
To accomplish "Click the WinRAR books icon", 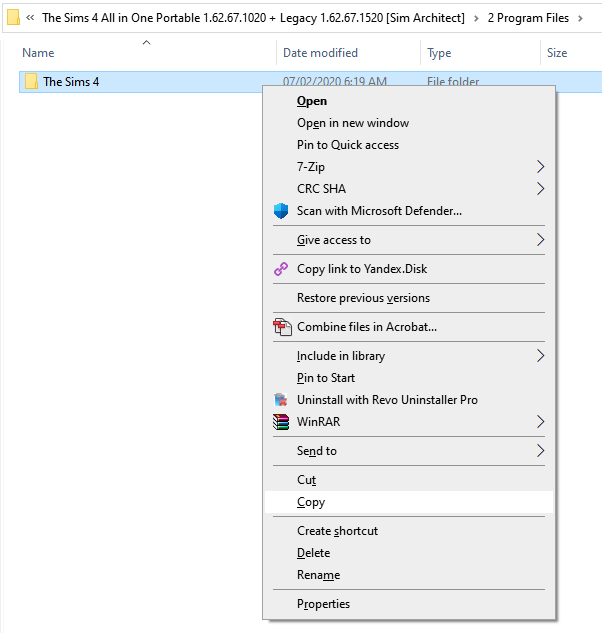I will [x=281, y=422].
